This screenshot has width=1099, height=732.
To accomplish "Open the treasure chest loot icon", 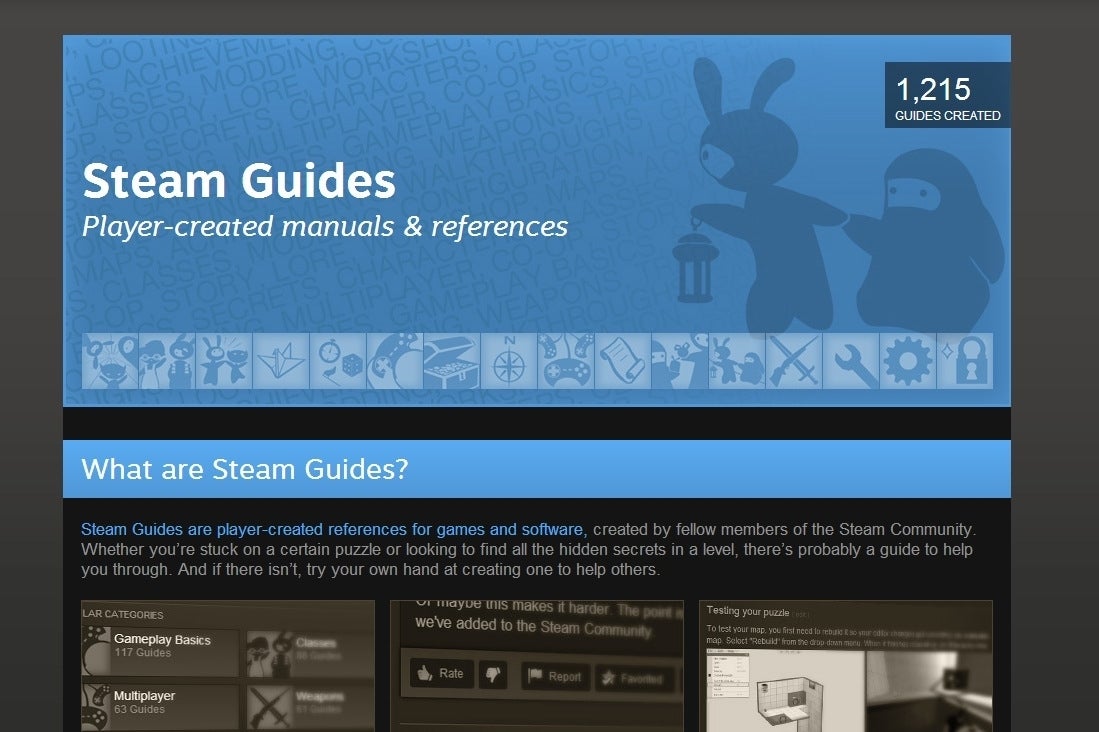I will click(451, 360).
